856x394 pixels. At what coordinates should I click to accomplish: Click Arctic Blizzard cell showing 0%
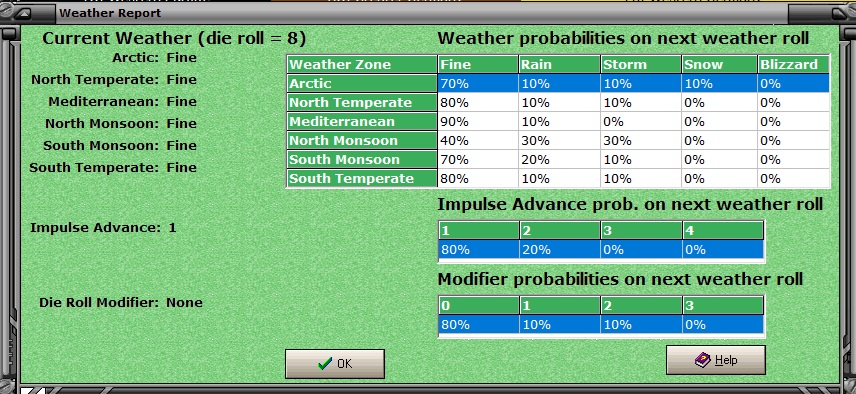[794, 83]
